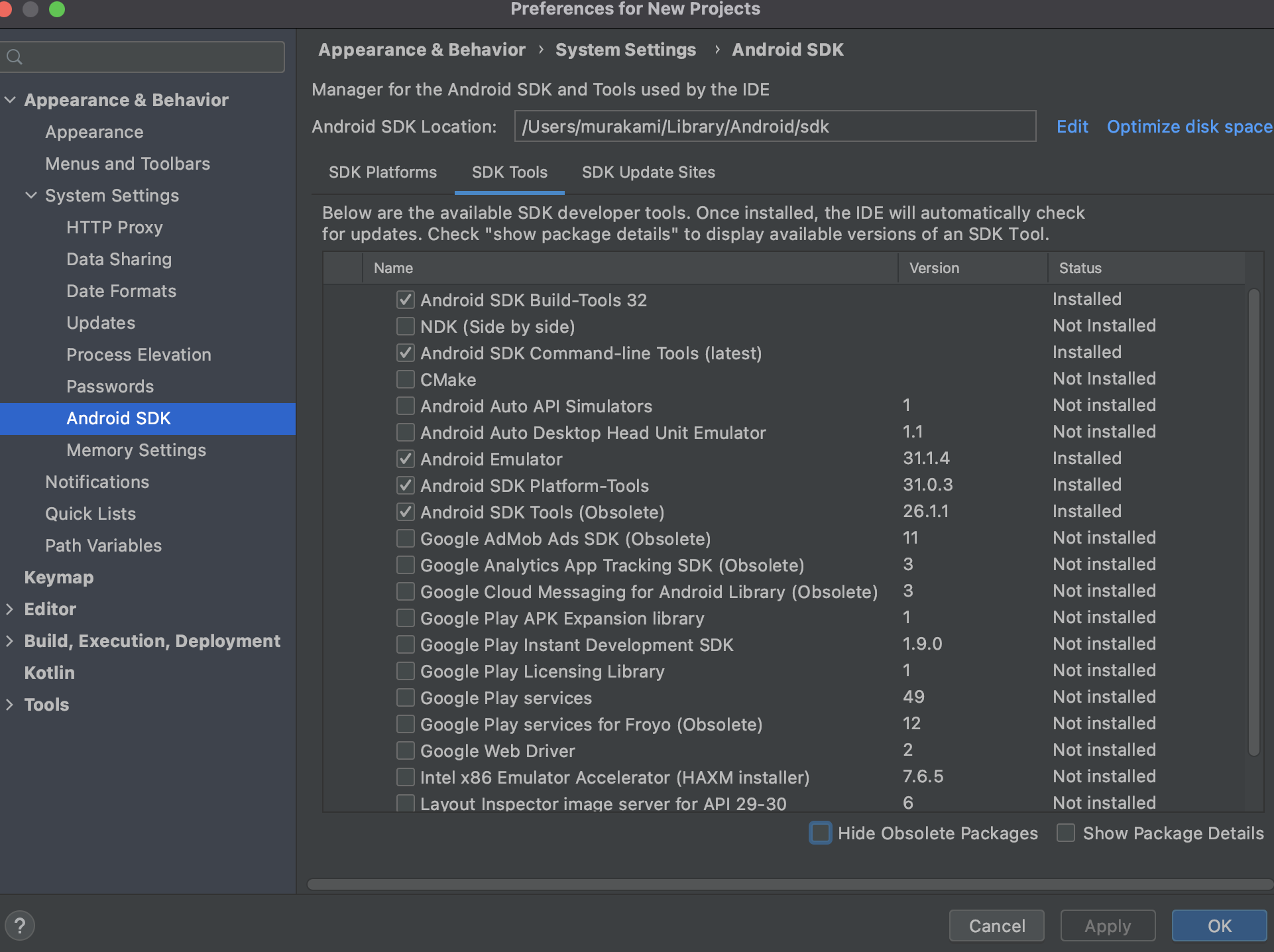Check Google Play services checkbox
The width and height of the screenshot is (1274, 952).
(406, 697)
